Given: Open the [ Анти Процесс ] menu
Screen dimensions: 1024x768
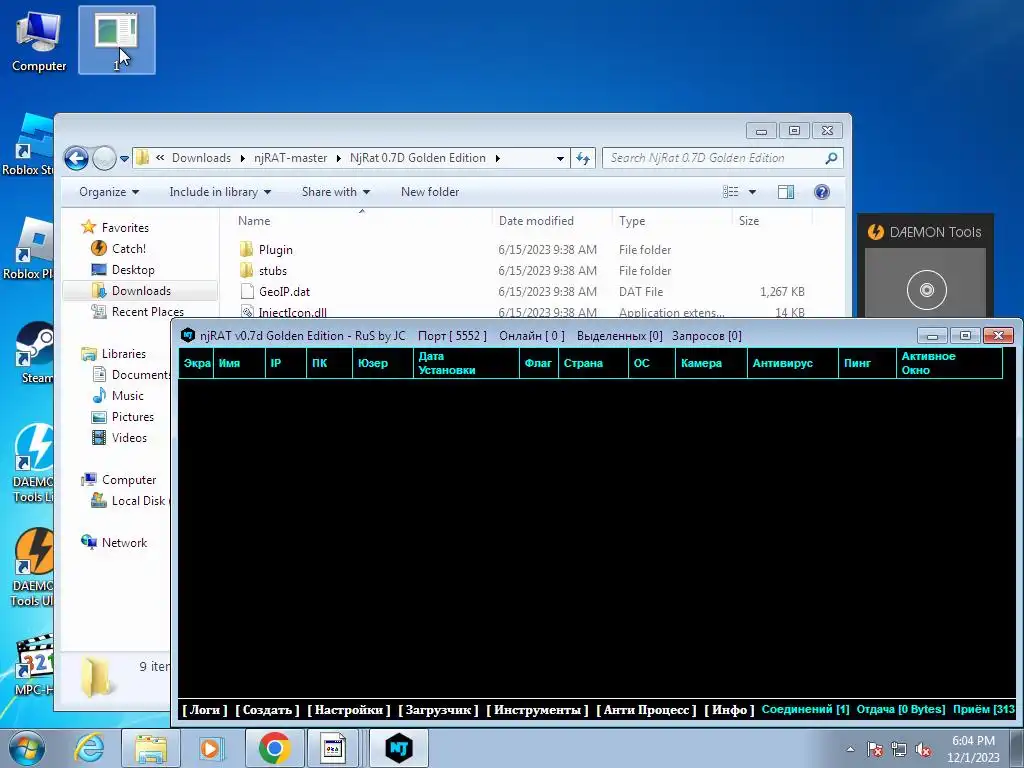Looking at the screenshot, I should click(647, 709).
